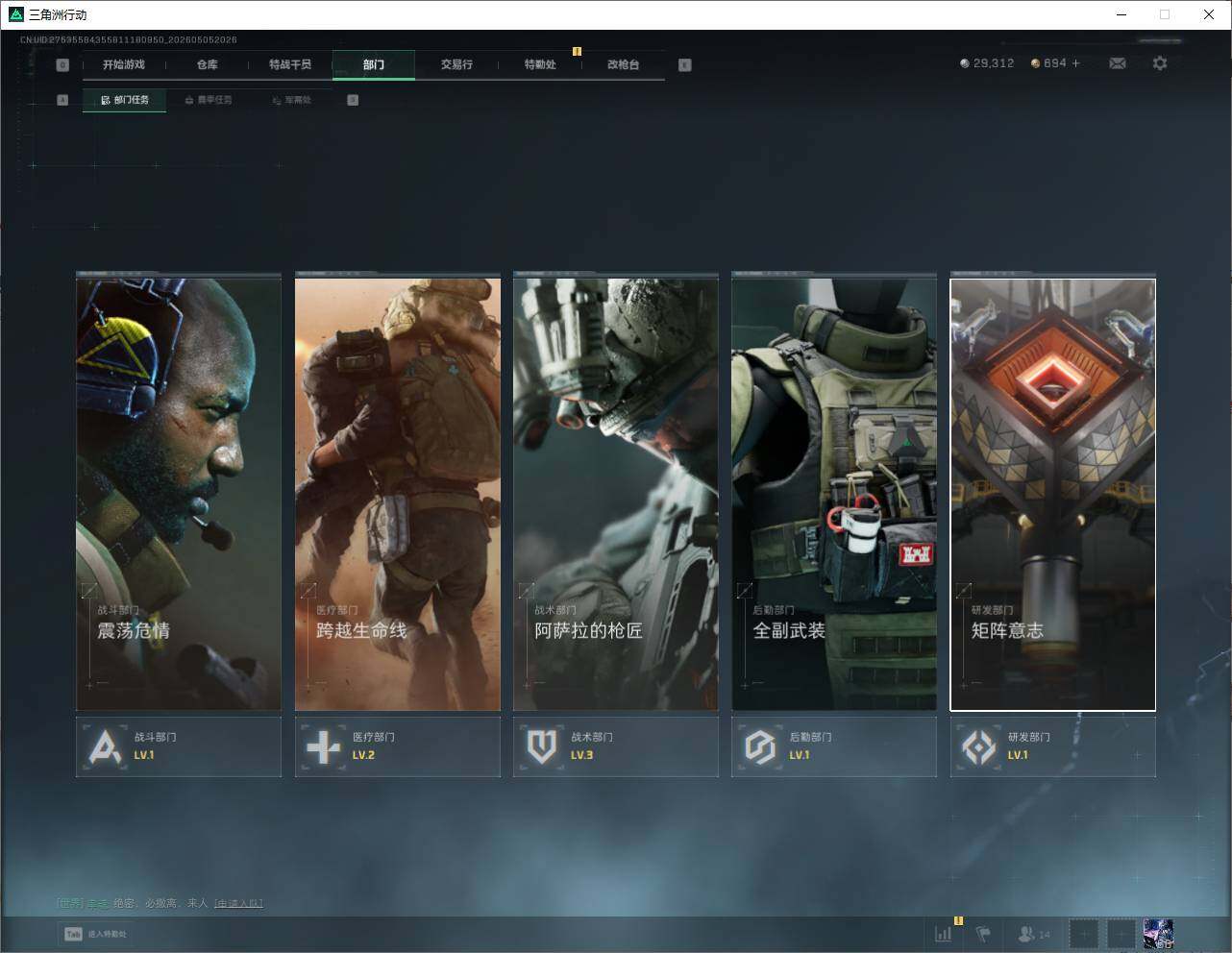Click the 申请入队 link in chat
Image resolution: width=1232 pixels, height=953 pixels.
[238, 903]
